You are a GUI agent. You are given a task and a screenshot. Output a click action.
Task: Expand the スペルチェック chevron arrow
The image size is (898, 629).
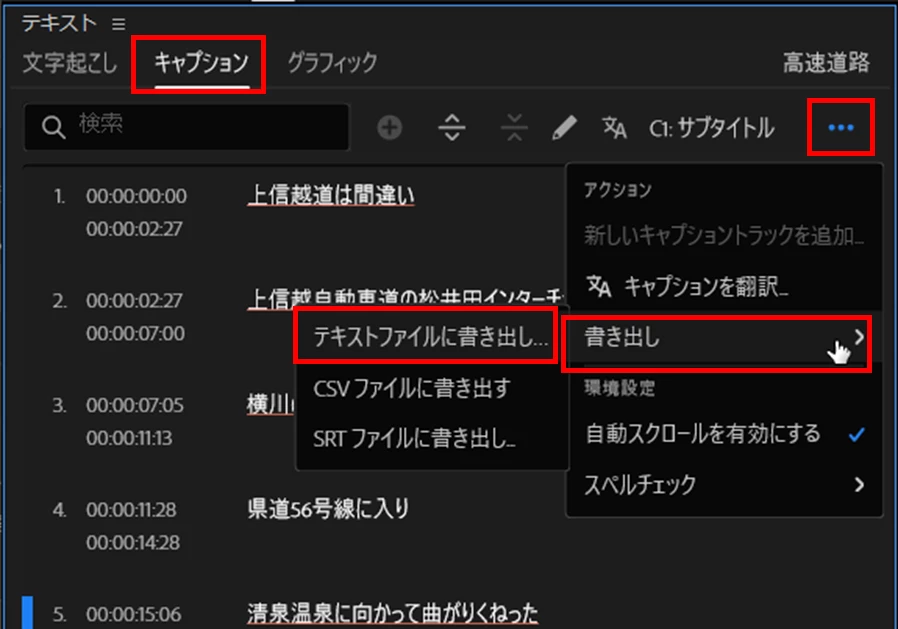pyautogui.click(x=859, y=485)
